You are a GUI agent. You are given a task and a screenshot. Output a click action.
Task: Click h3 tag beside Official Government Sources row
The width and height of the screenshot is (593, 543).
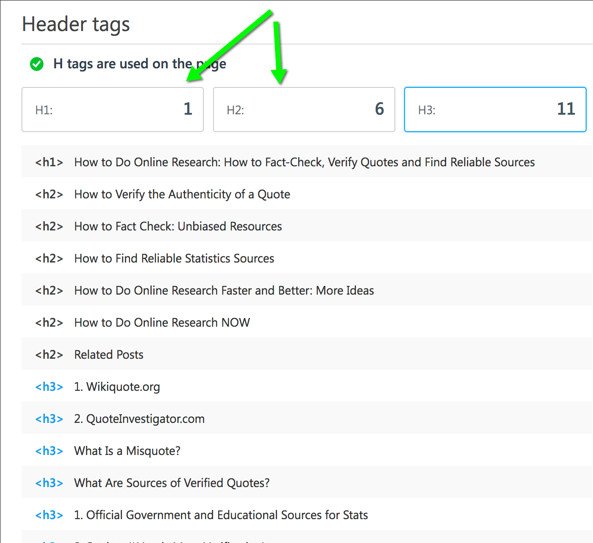49,515
